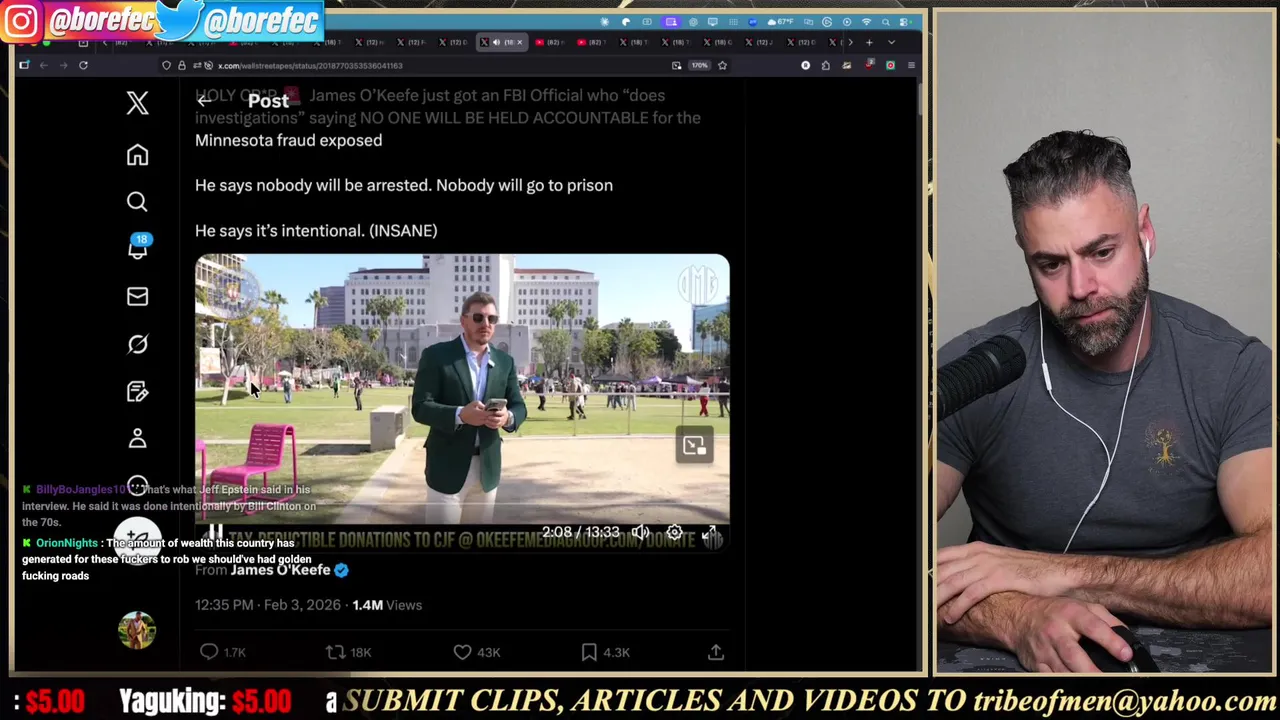
Task: Click the 1.4M Views text
Action: tap(387, 605)
